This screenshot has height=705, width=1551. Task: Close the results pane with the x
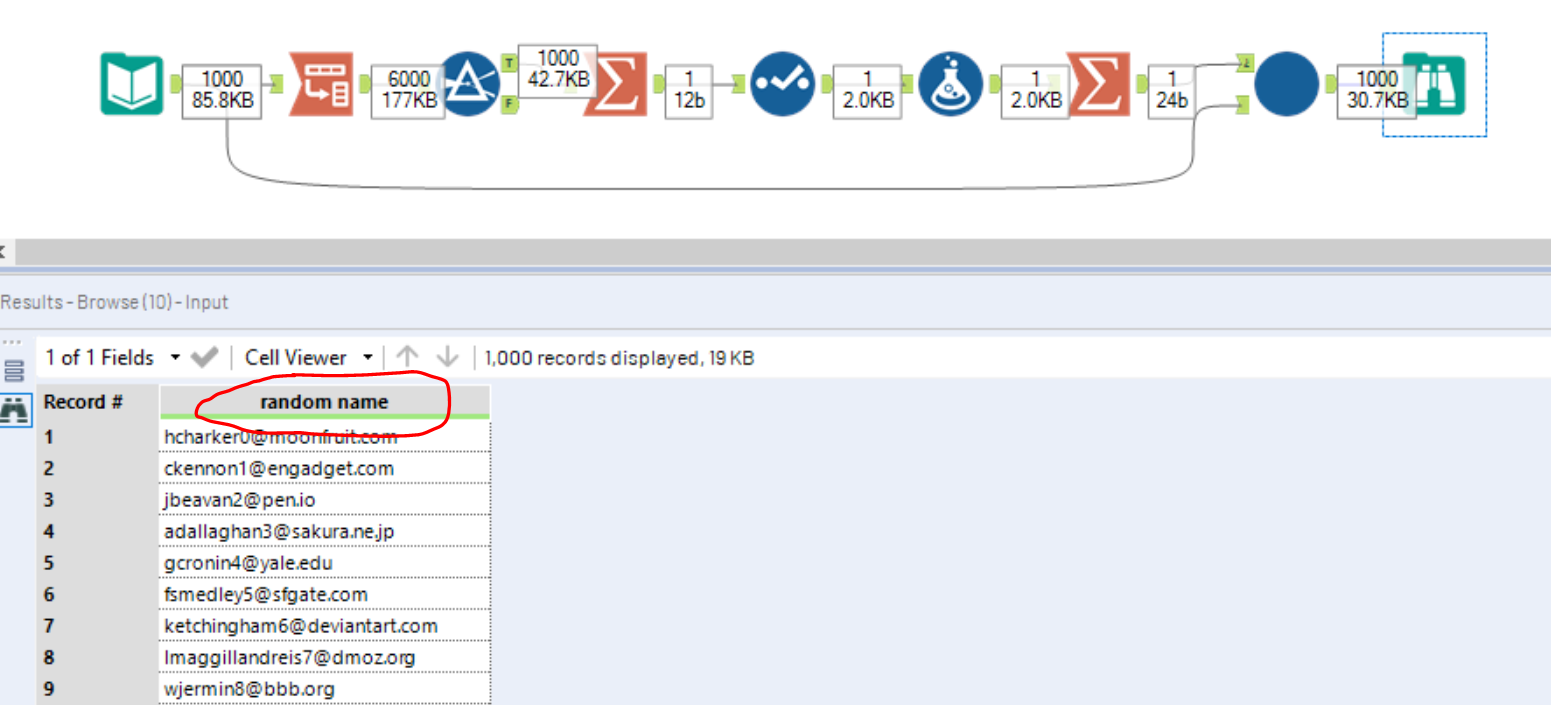pos(5,252)
